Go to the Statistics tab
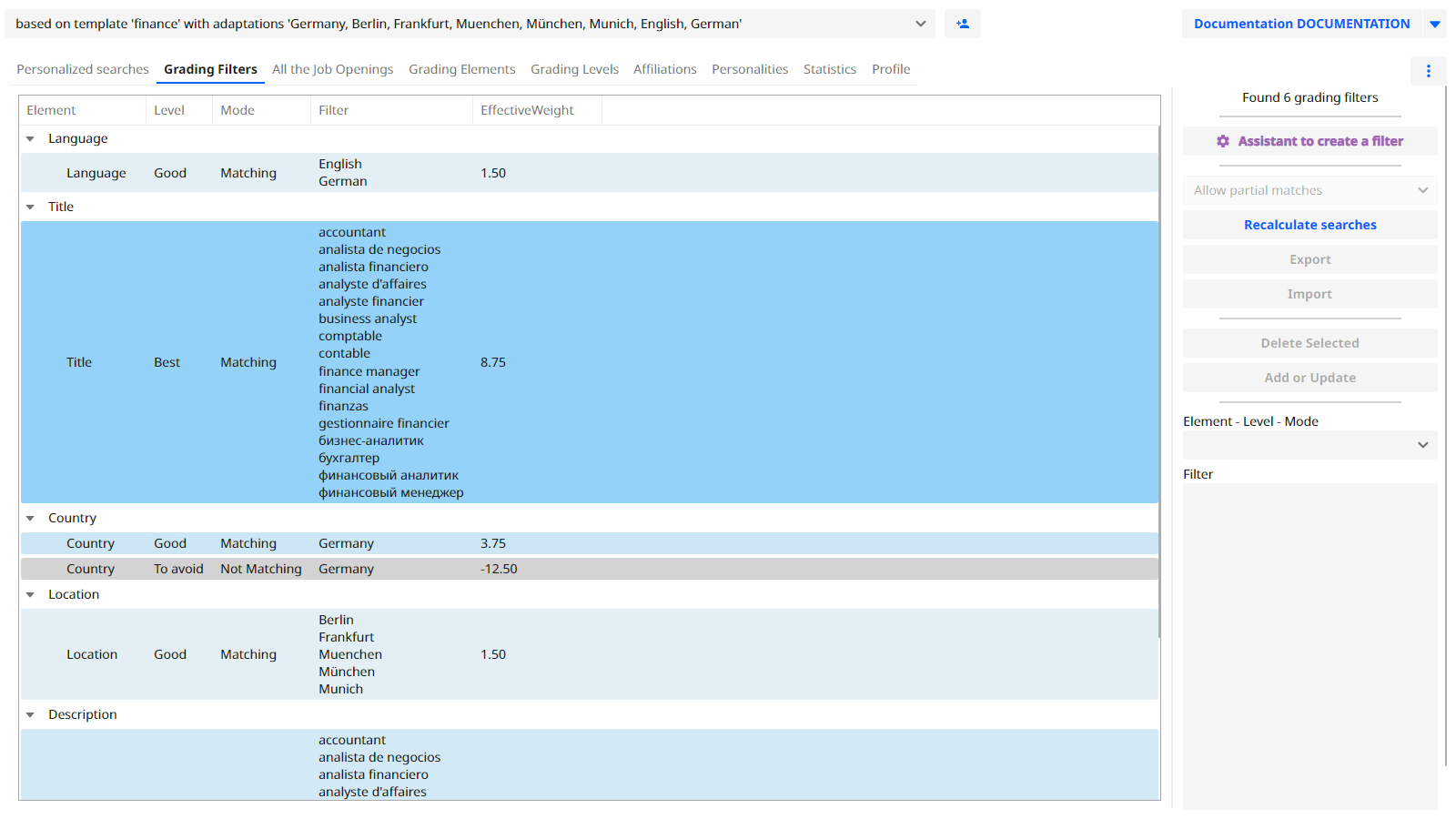1456x819 pixels. click(x=829, y=69)
